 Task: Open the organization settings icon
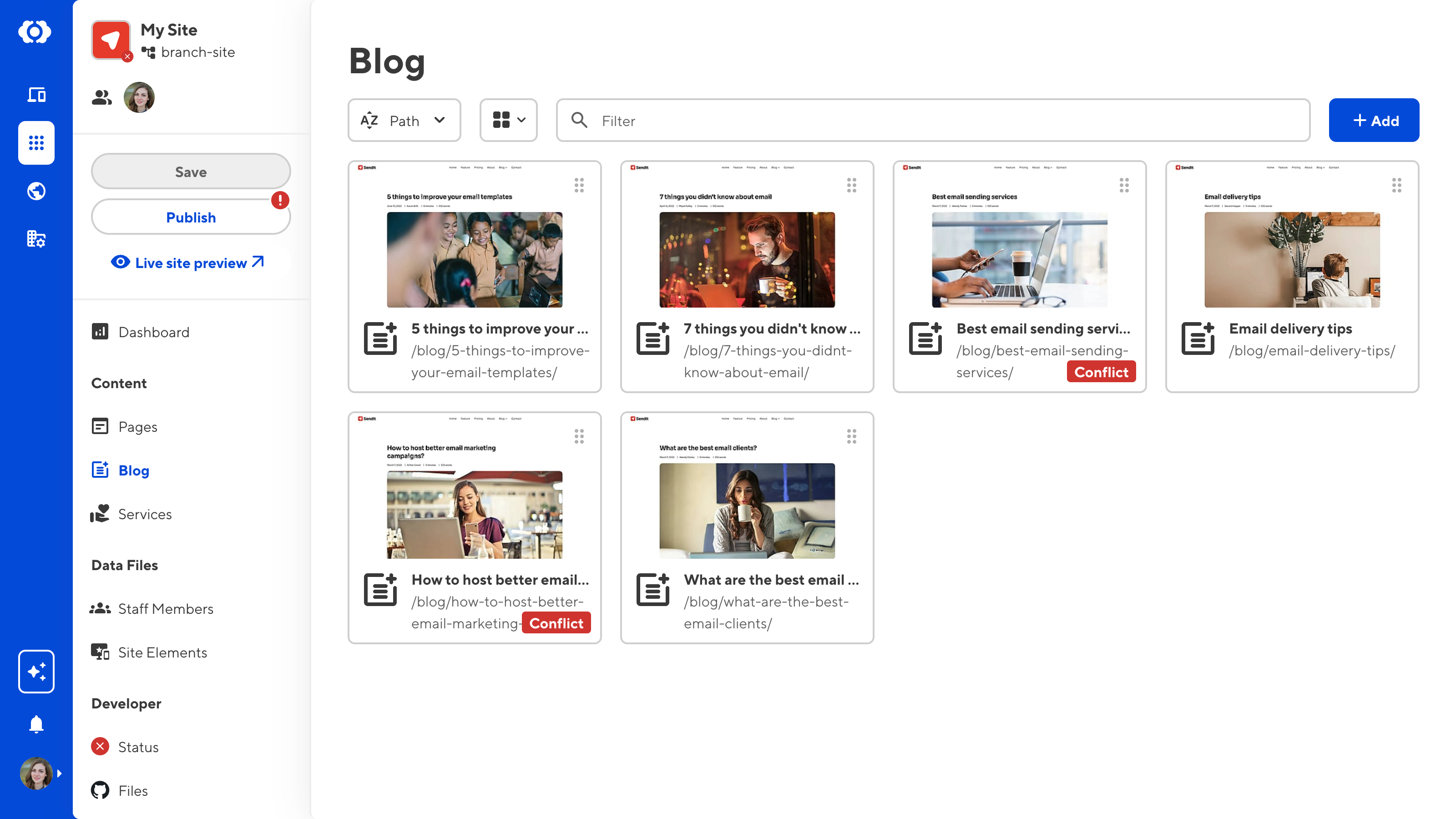36,239
